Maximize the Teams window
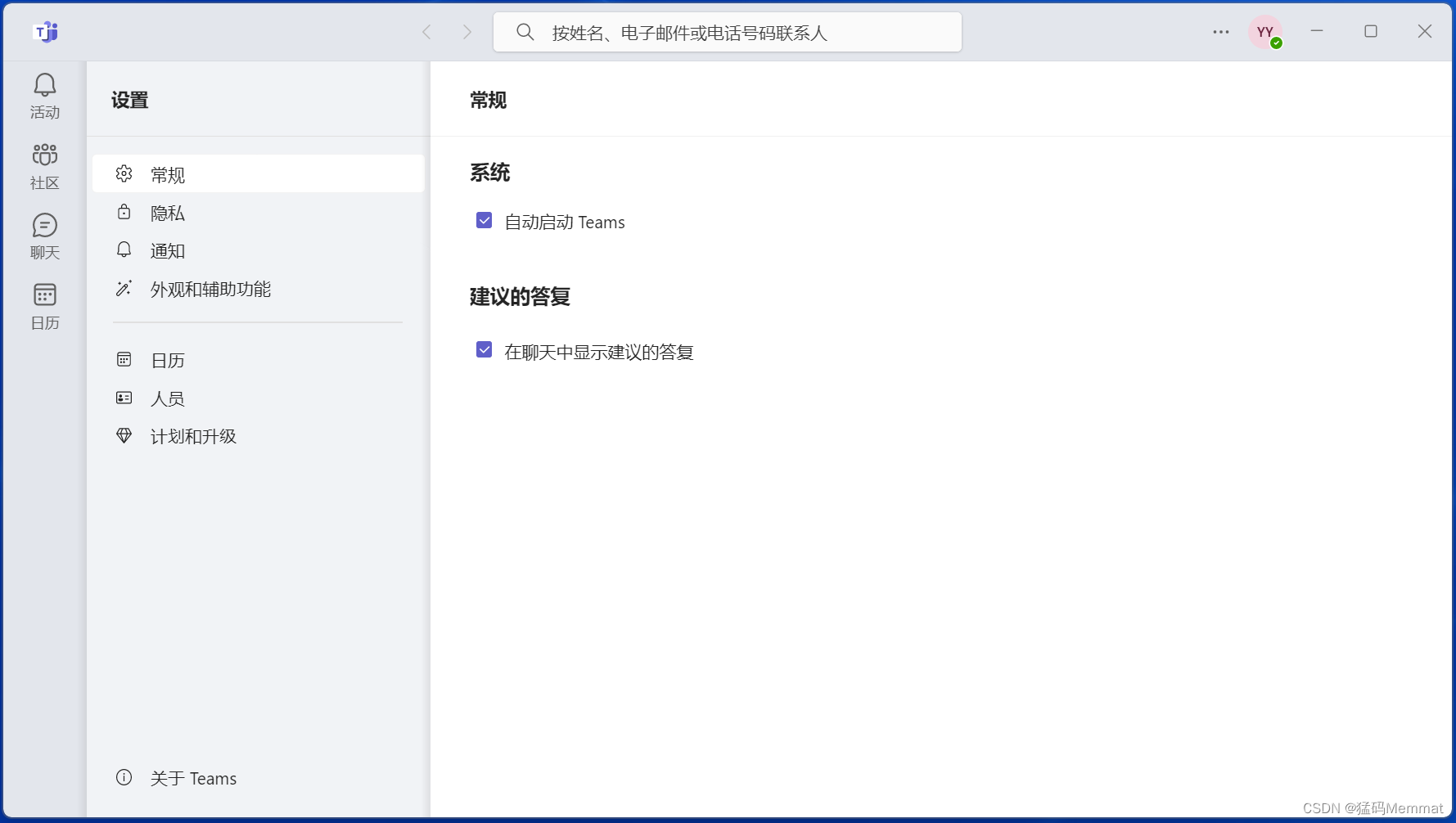The width and height of the screenshot is (1456, 823). pyautogui.click(x=1371, y=31)
